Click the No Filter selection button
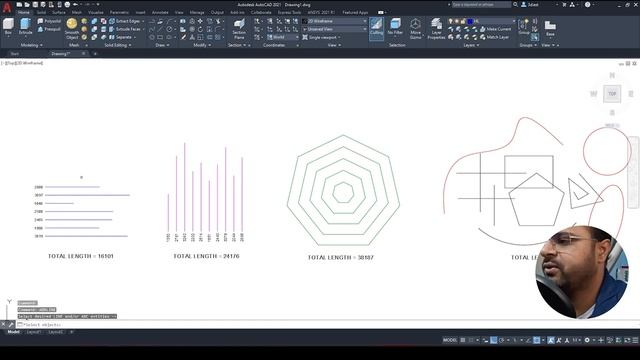 click(395, 27)
